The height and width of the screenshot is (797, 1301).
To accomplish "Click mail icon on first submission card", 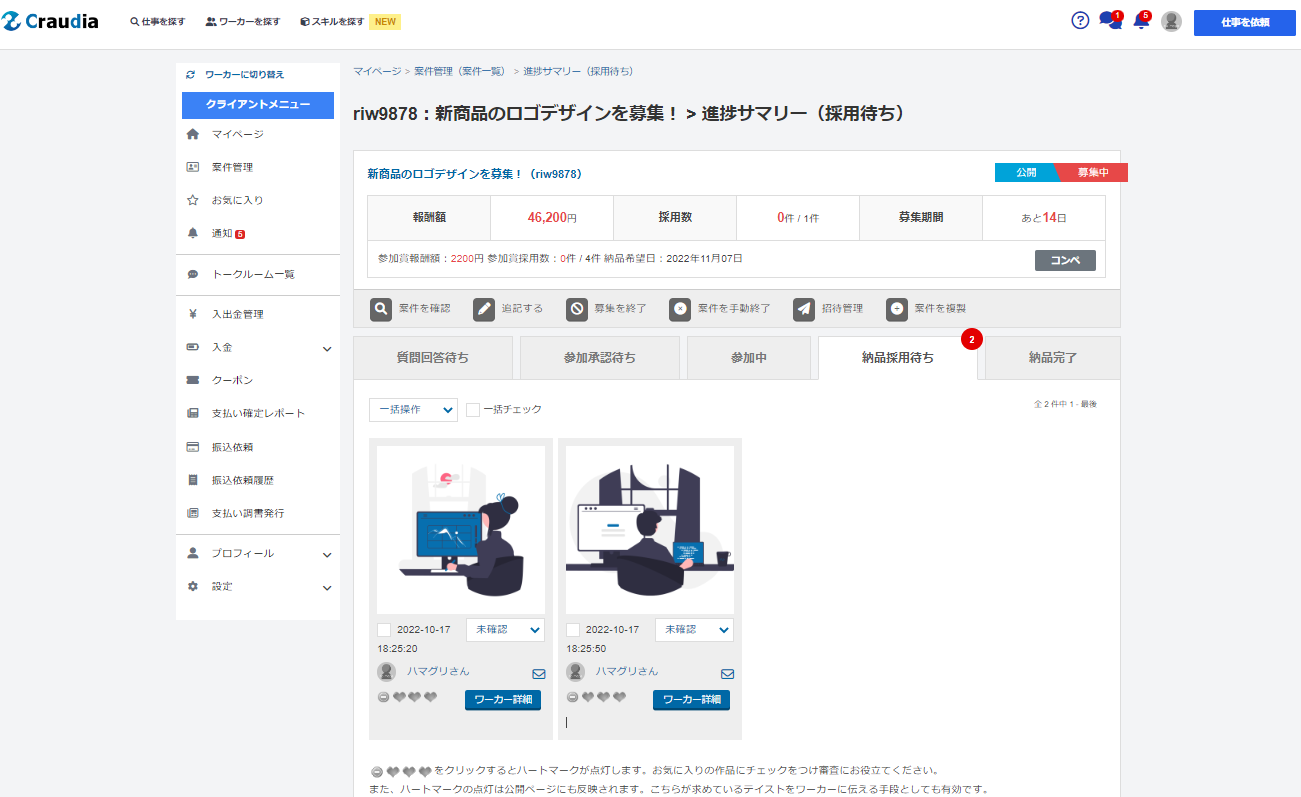I will pyautogui.click(x=539, y=674).
